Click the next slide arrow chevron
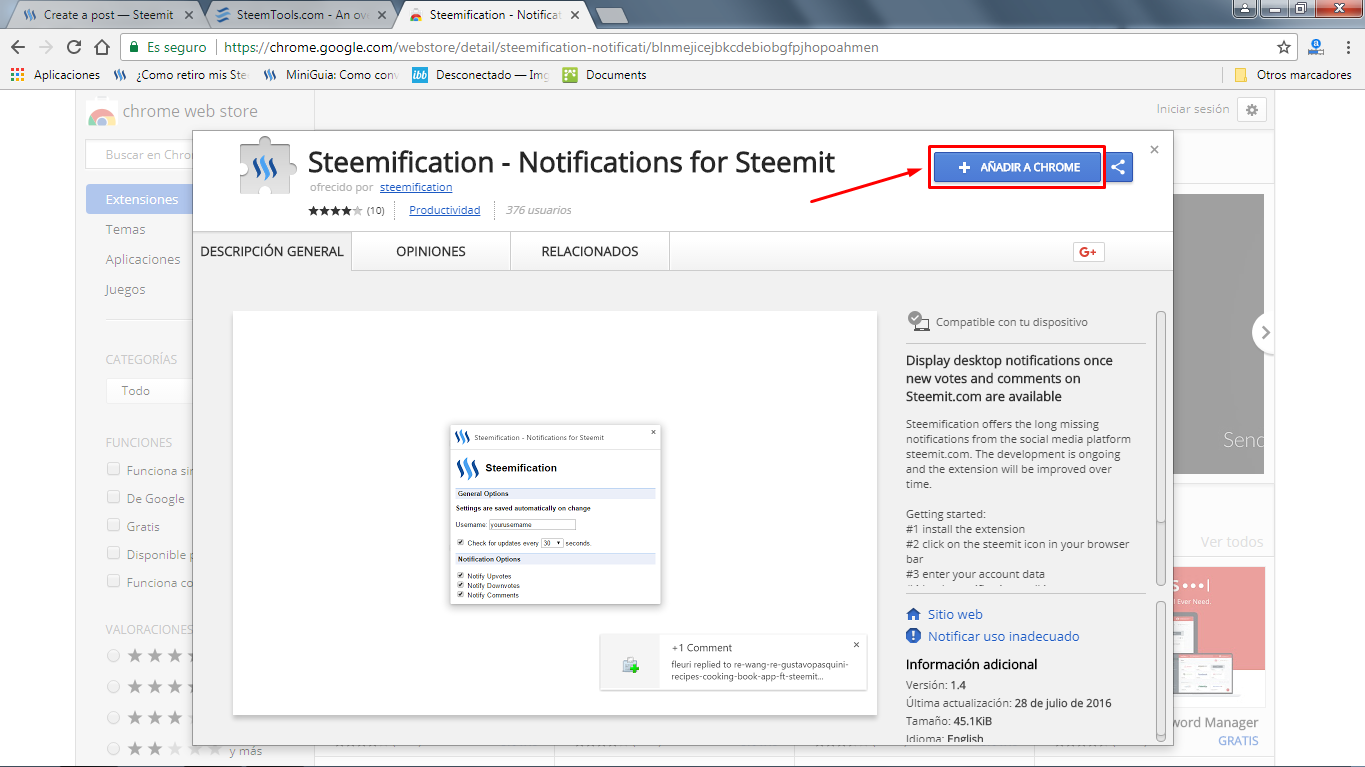This screenshot has width=1365, height=767. tap(1265, 333)
